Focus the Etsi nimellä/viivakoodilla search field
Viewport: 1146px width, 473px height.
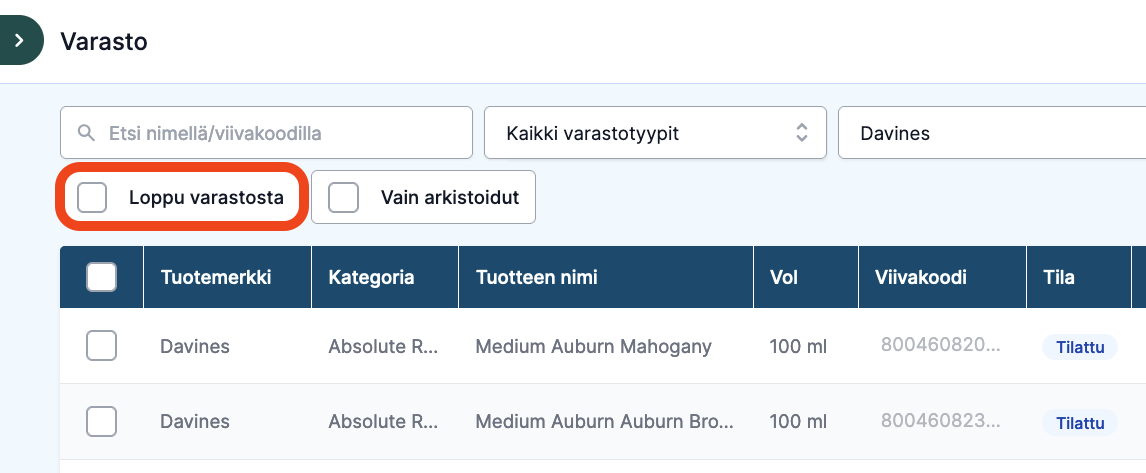[266, 132]
